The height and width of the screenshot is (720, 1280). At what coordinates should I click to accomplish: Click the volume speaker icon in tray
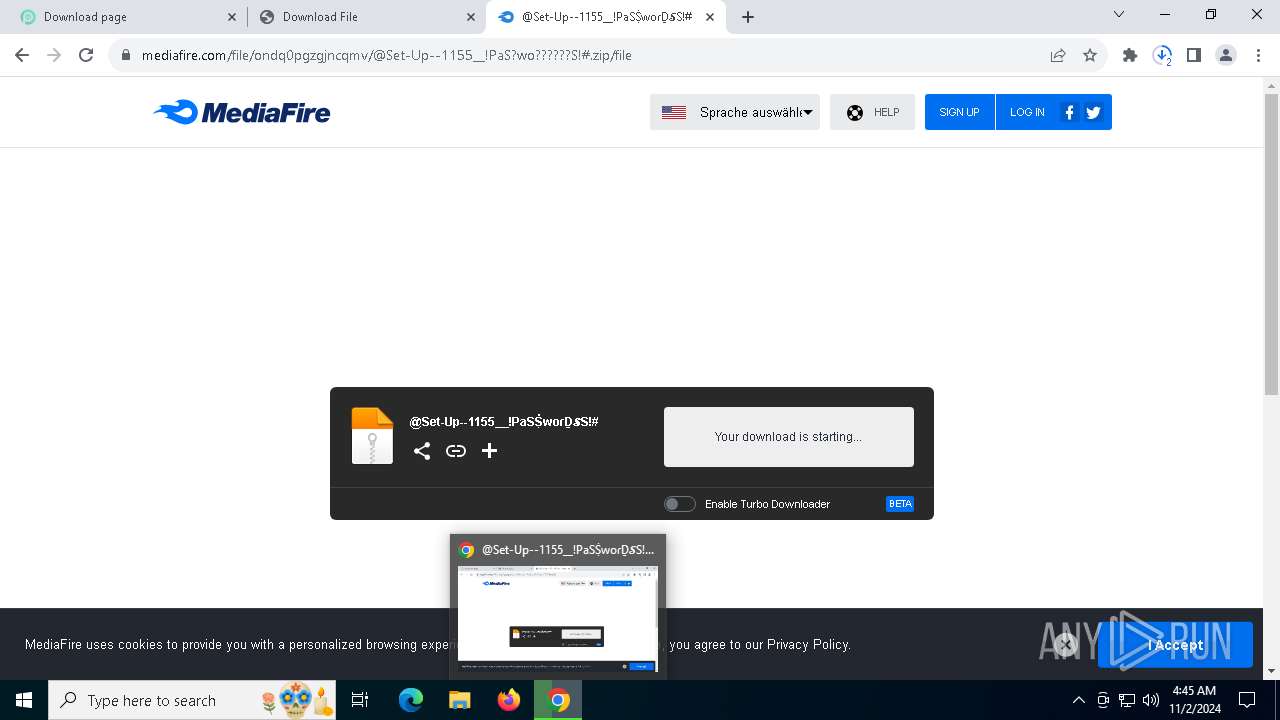coord(1151,700)
